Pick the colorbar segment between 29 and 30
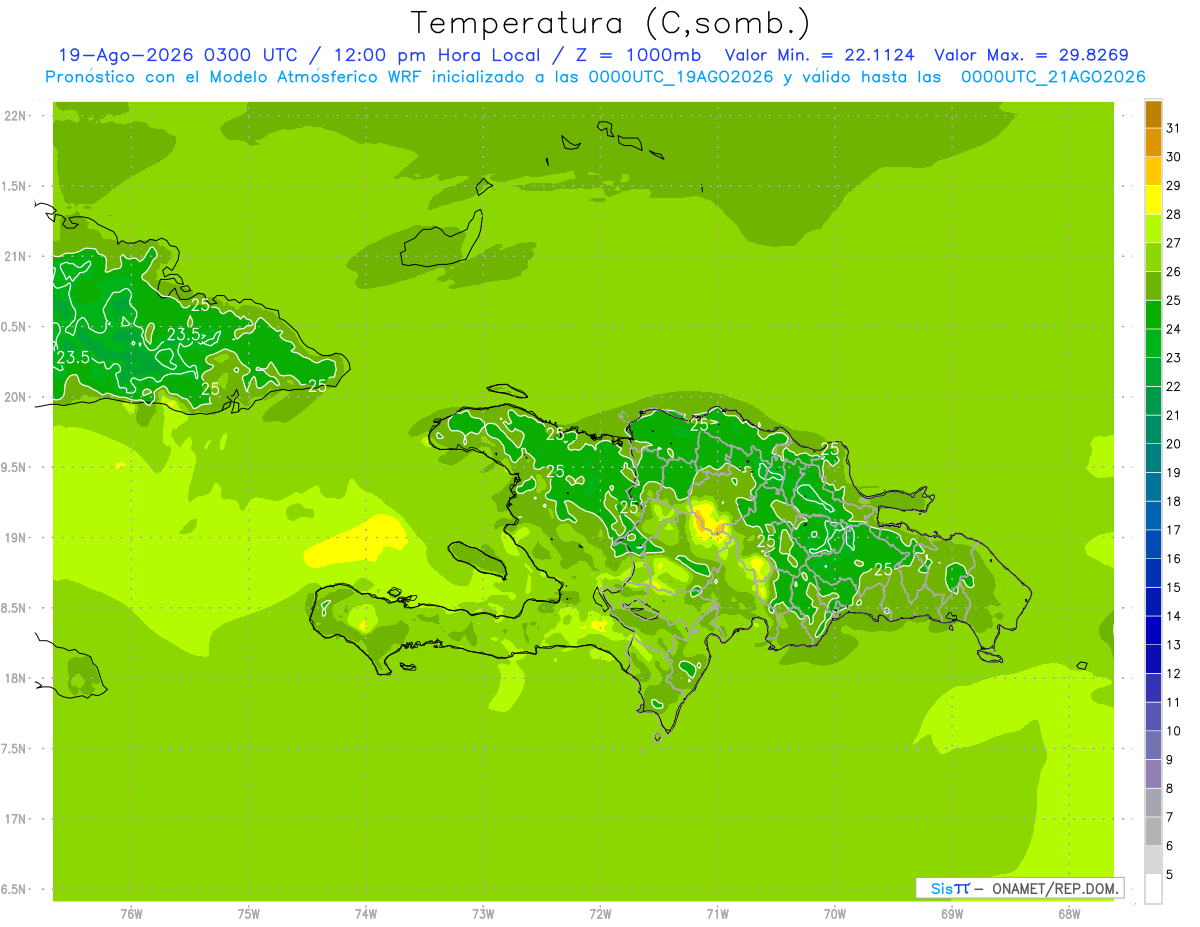This screenshot has width=1200, height=927. tap(1153, 172)
